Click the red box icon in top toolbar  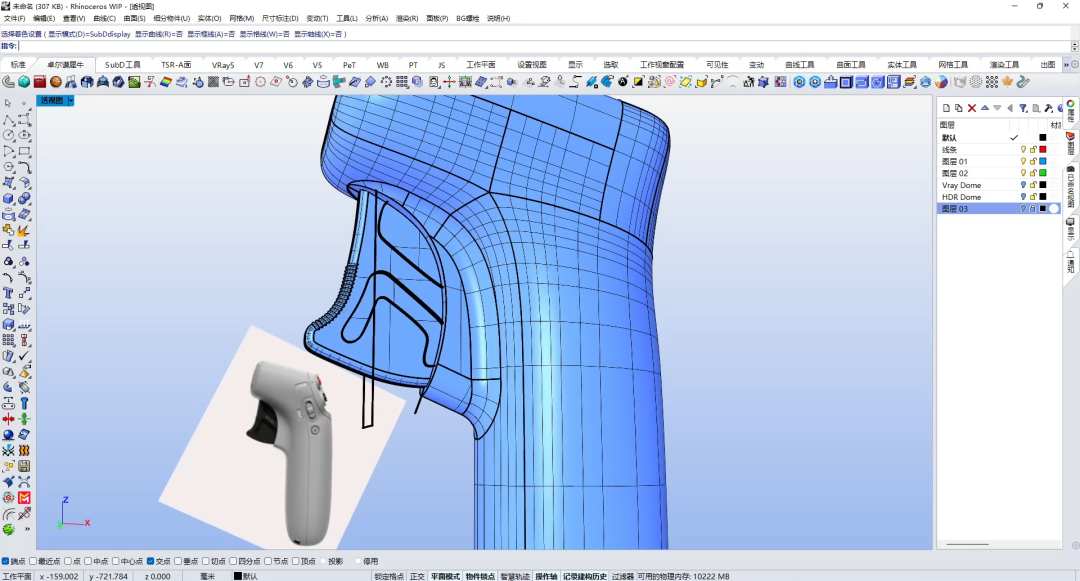40,82
